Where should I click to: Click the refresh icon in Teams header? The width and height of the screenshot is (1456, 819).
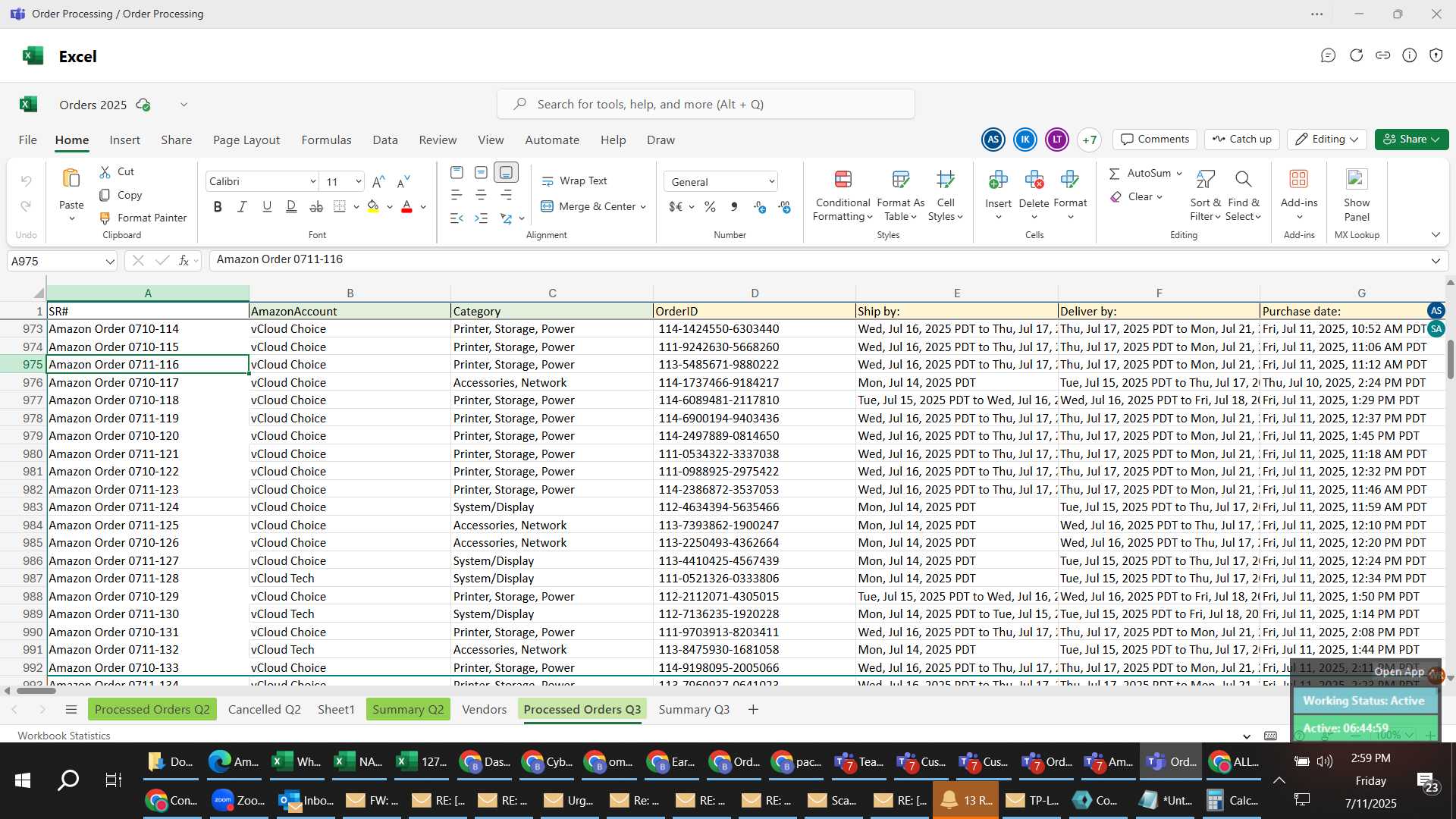[1356, 55]
